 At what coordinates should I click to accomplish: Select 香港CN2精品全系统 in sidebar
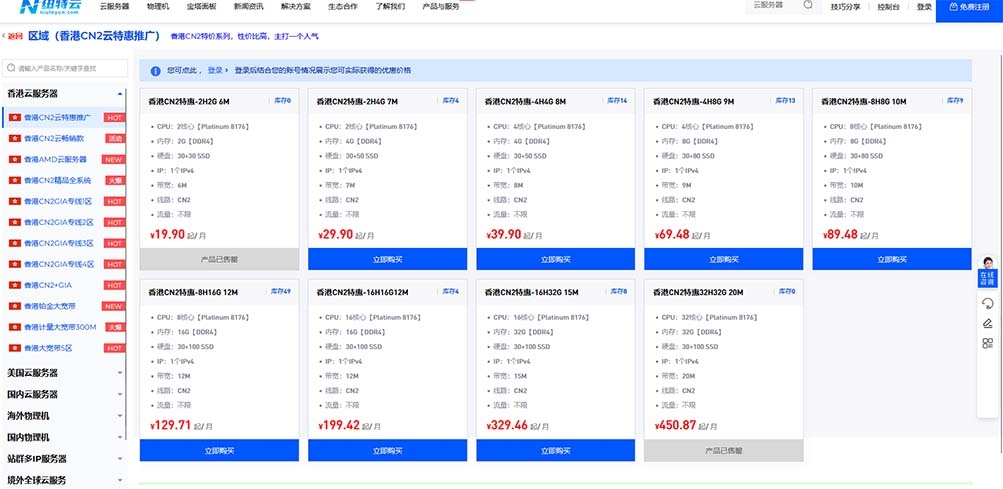point(58,180)
